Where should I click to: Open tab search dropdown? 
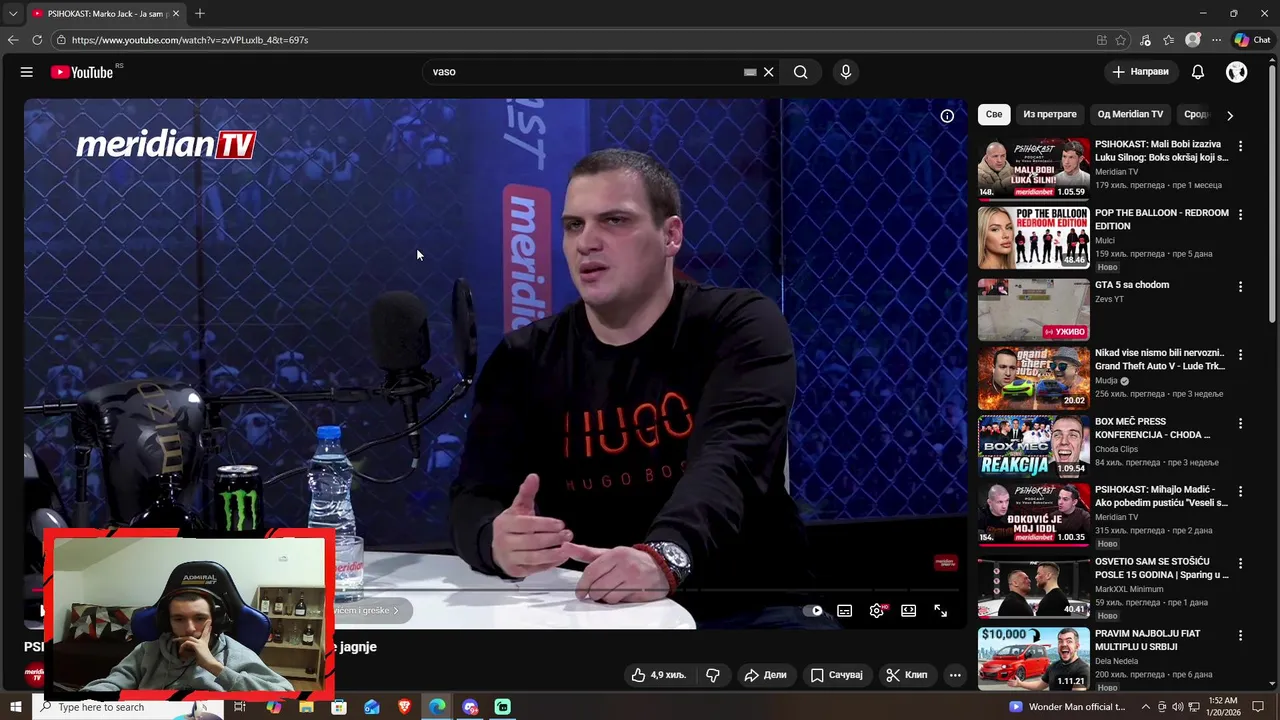[x=13, y=14]
